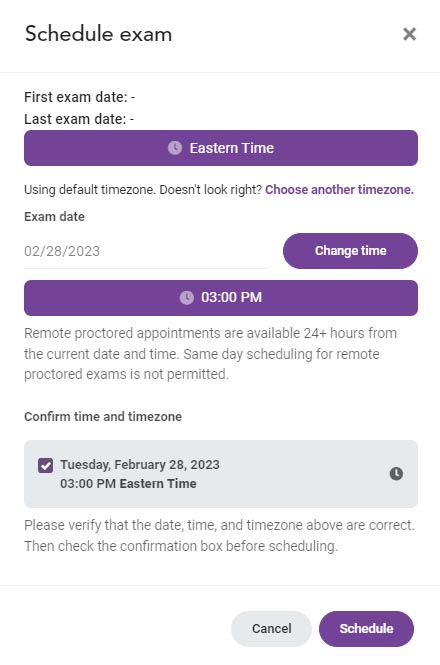
Task: Open the Eastern Time timezone selector
Action: coord(221,148)
